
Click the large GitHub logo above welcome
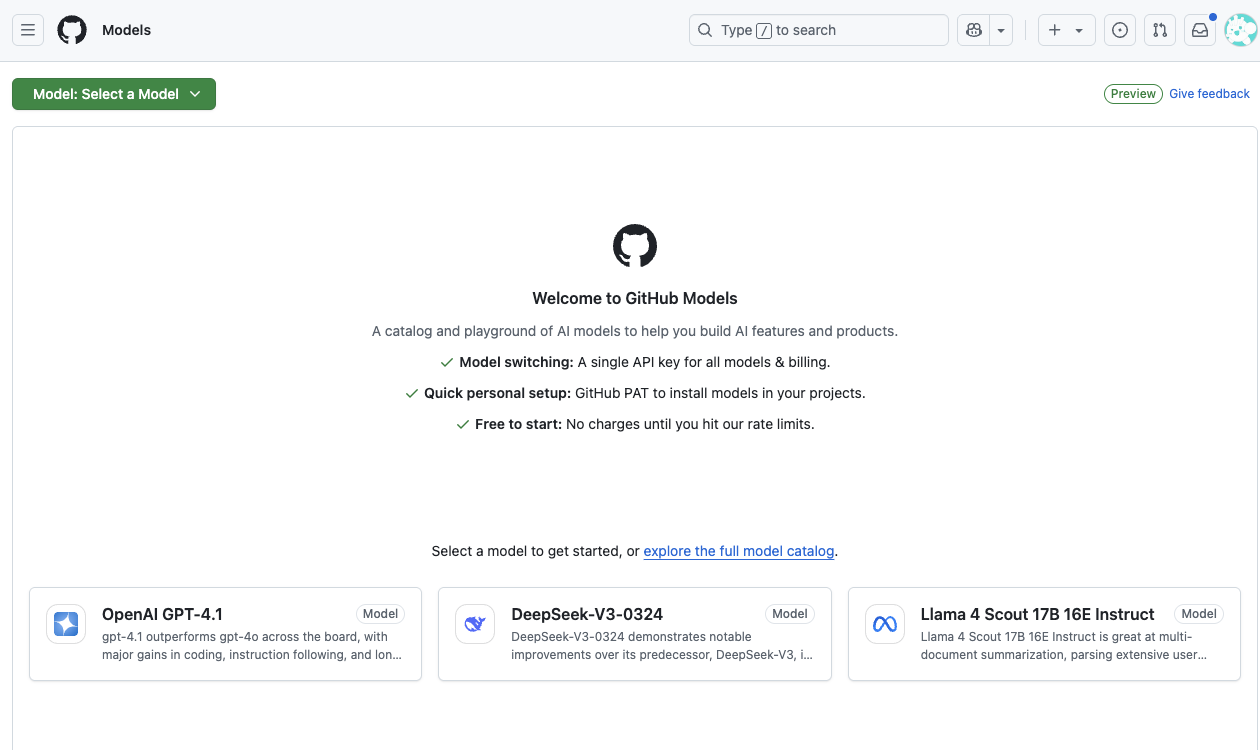point(635,246)
